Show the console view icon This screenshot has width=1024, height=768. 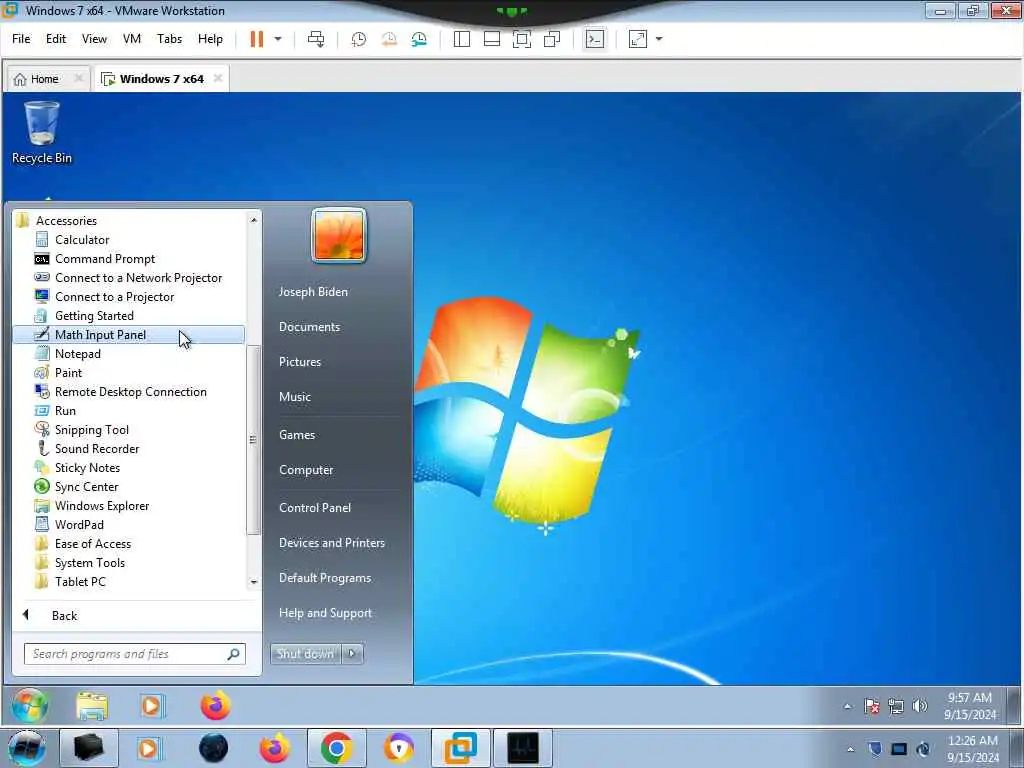(594, 39)
